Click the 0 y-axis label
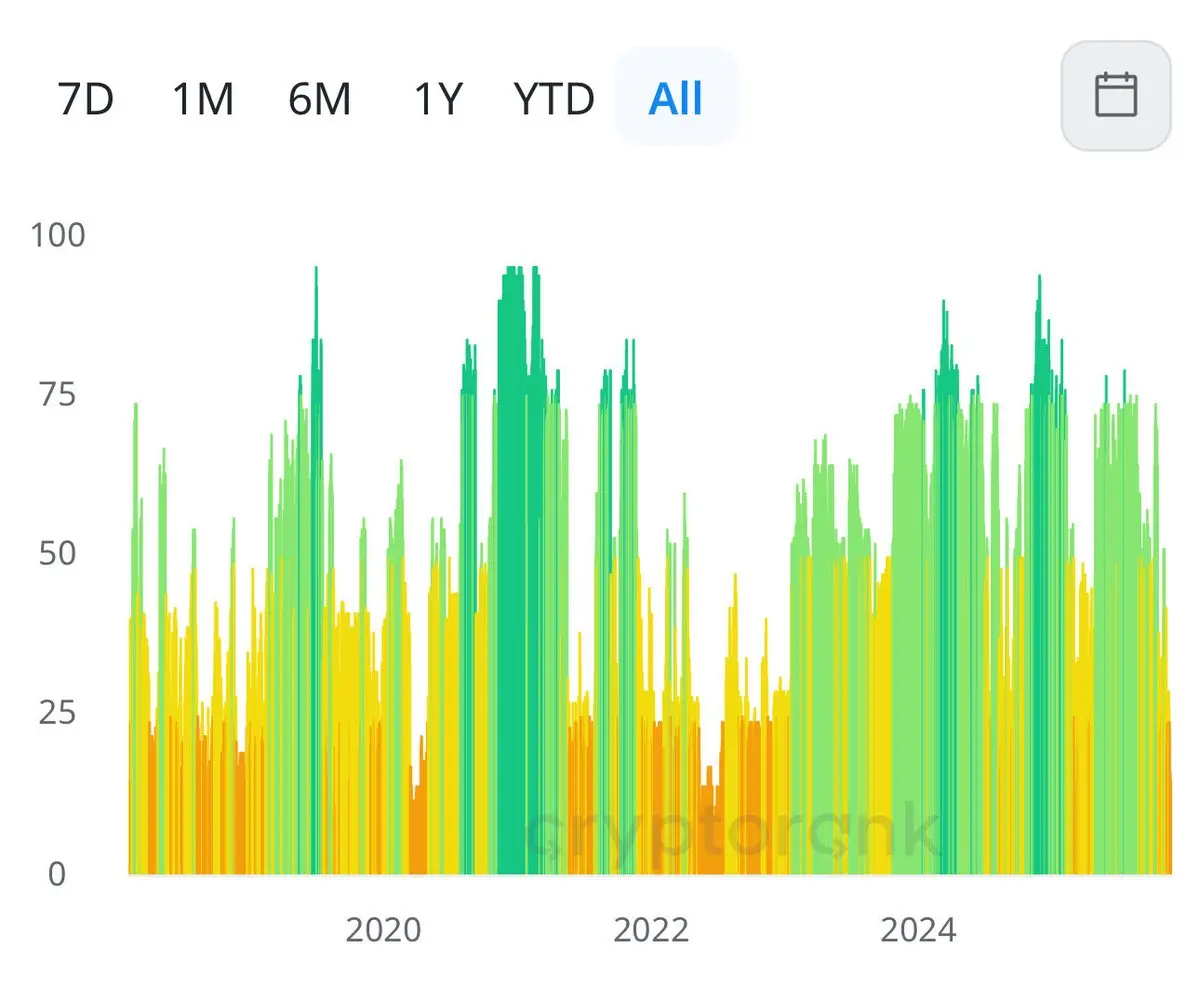Viewport: 1200px width, 987px height. [57, 874]
